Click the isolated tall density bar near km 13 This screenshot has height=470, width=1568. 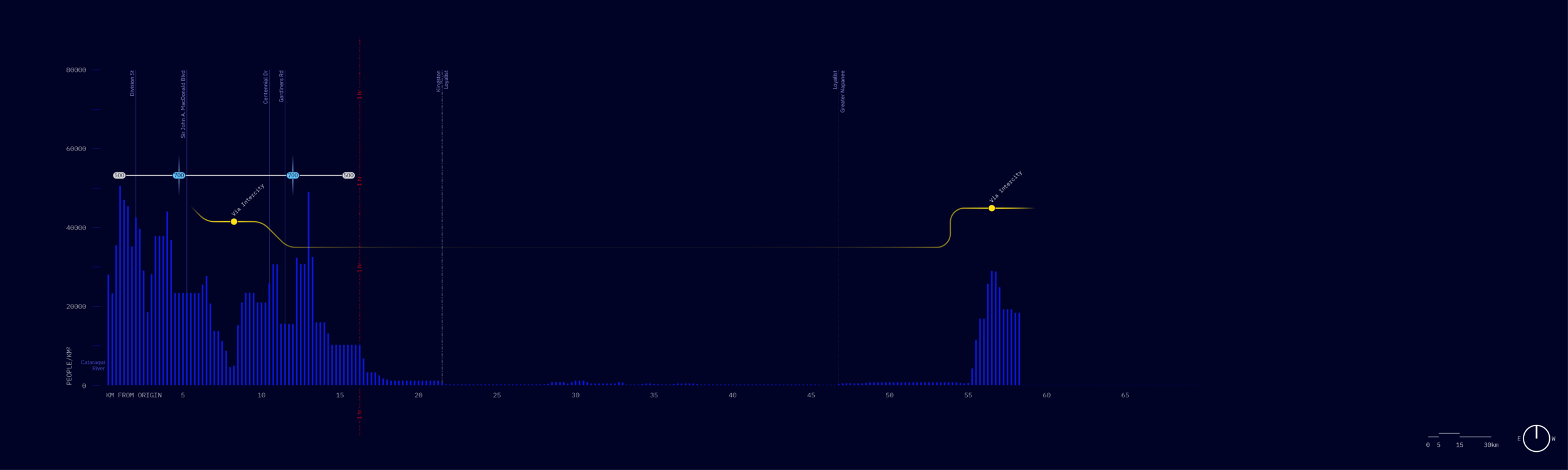point(309,288)
